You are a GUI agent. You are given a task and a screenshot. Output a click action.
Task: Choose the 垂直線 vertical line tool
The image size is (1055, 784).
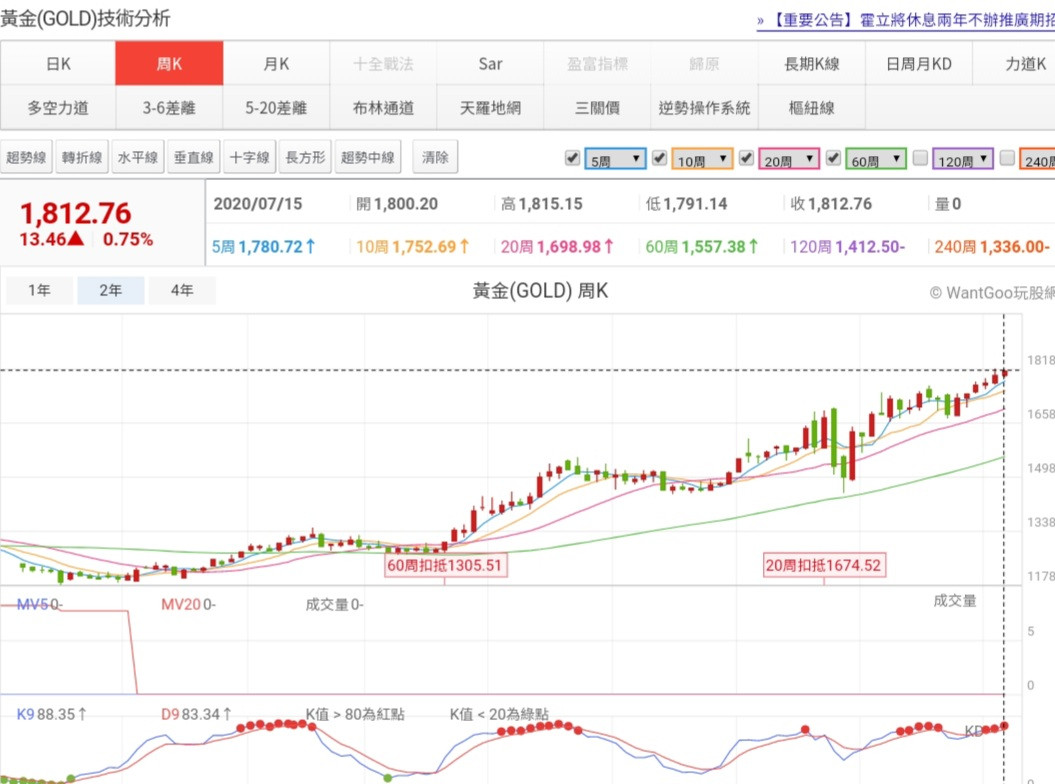pyautogui.click(x=194, y=158)
